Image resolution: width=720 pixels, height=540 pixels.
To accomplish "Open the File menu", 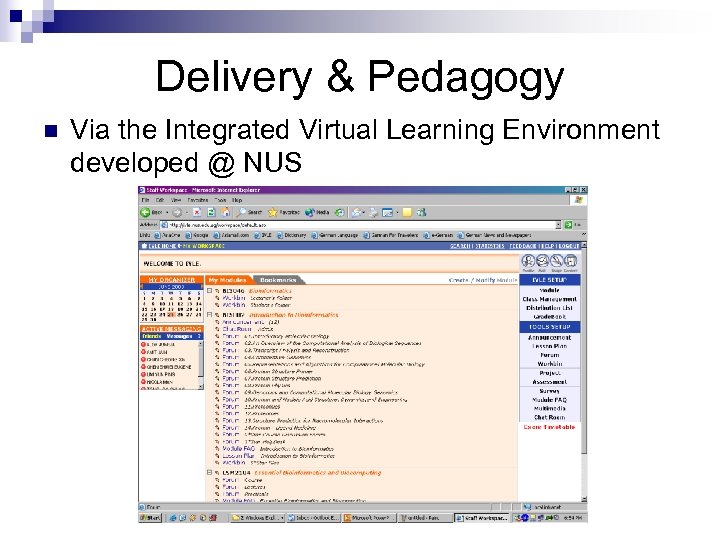I will pos(146,200).
